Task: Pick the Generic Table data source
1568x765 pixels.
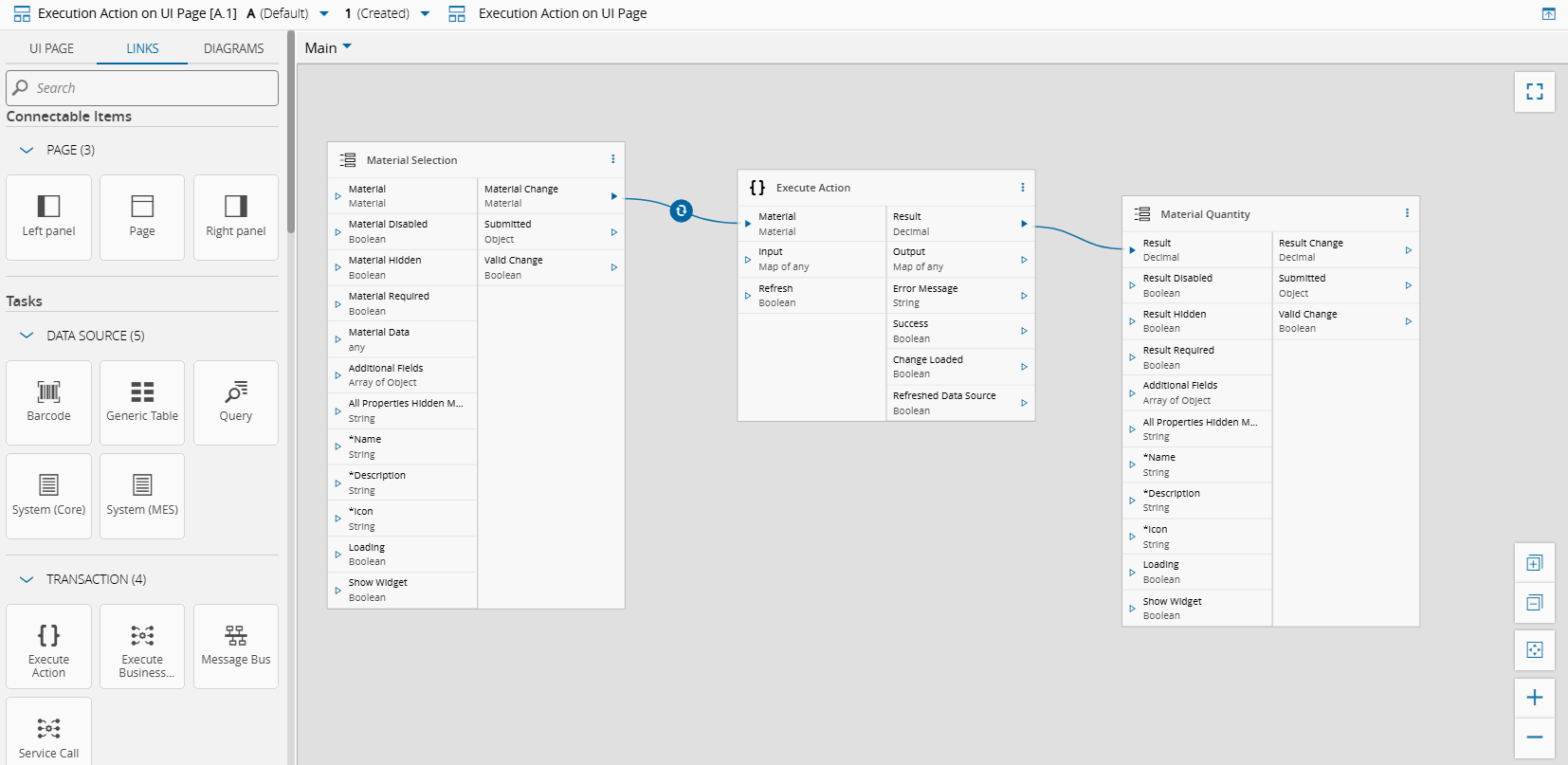Action: click(142, 402)
